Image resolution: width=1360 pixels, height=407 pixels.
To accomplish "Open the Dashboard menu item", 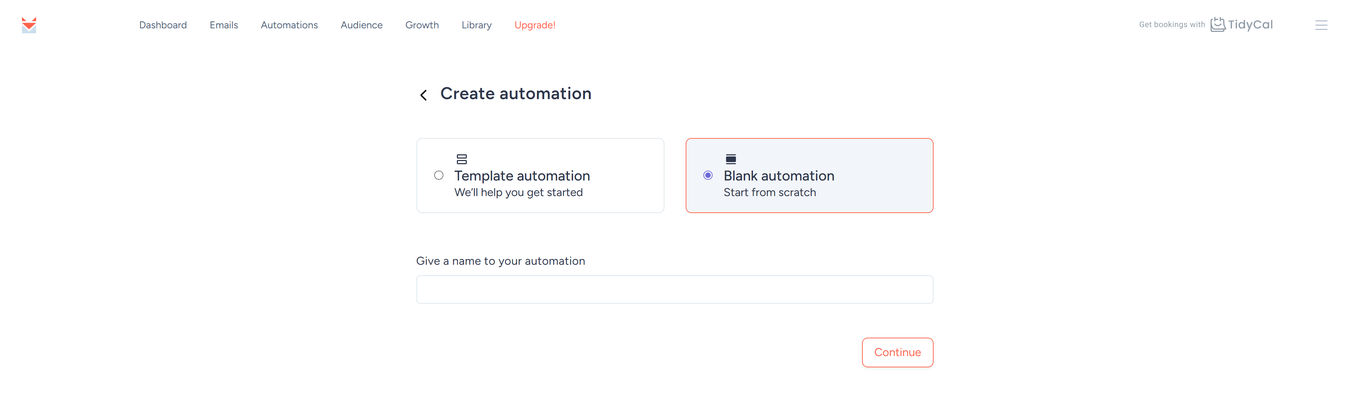I will [x=163, y=25].
